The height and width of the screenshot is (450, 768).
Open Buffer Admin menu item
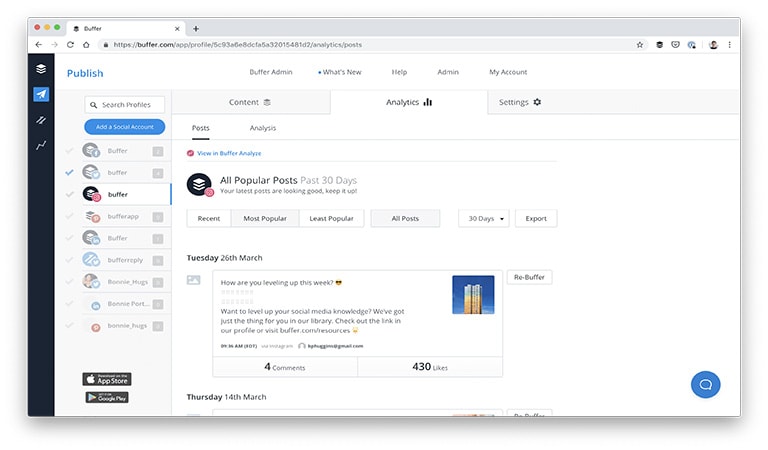(x=271, y=72)
